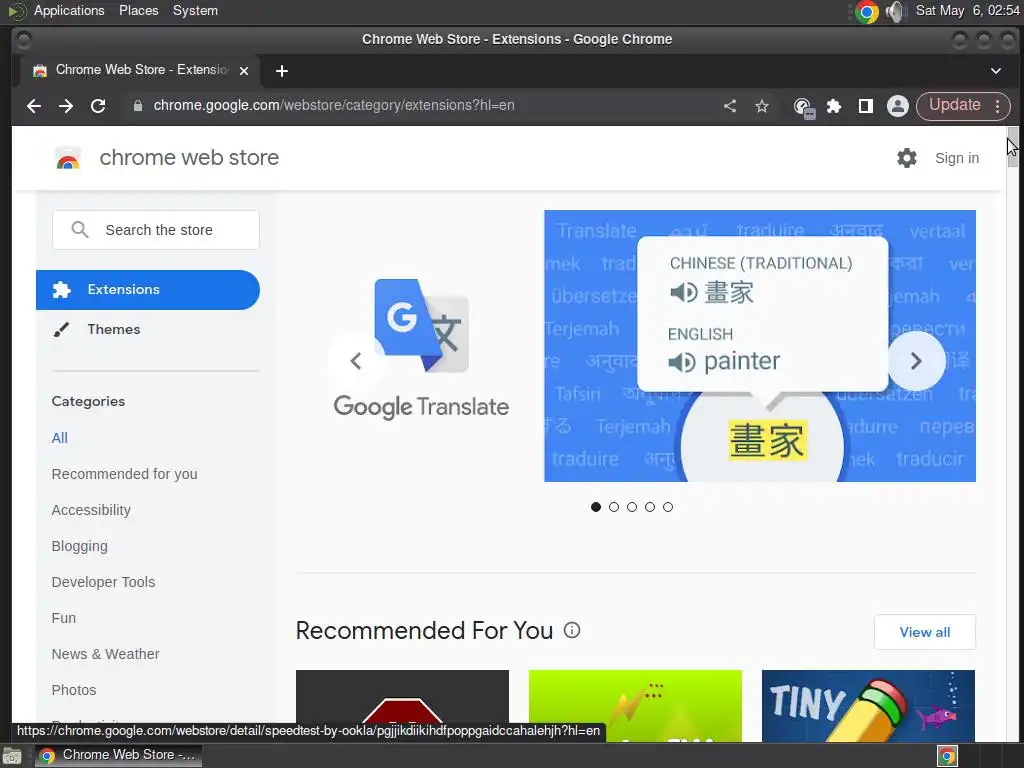The height and width of the screenshot is (768, 1024).
Task: Click the show desktop icon in the bottom-left taskbar
Action: 11,756
